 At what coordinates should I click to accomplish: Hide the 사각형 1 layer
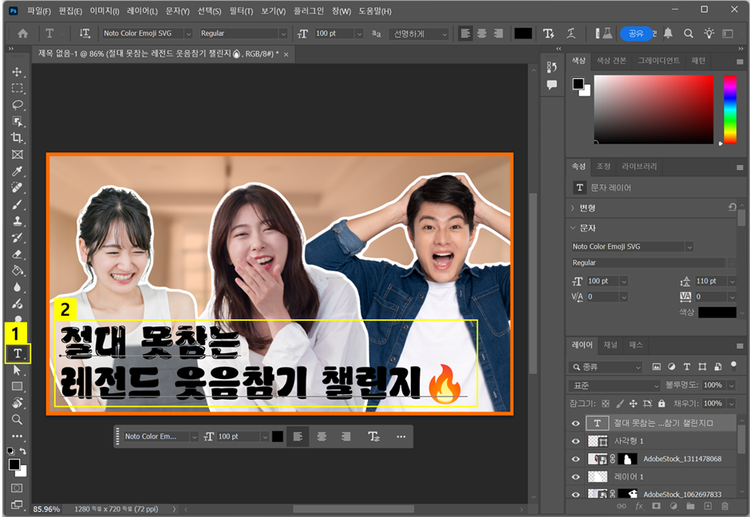pos(575,441)
